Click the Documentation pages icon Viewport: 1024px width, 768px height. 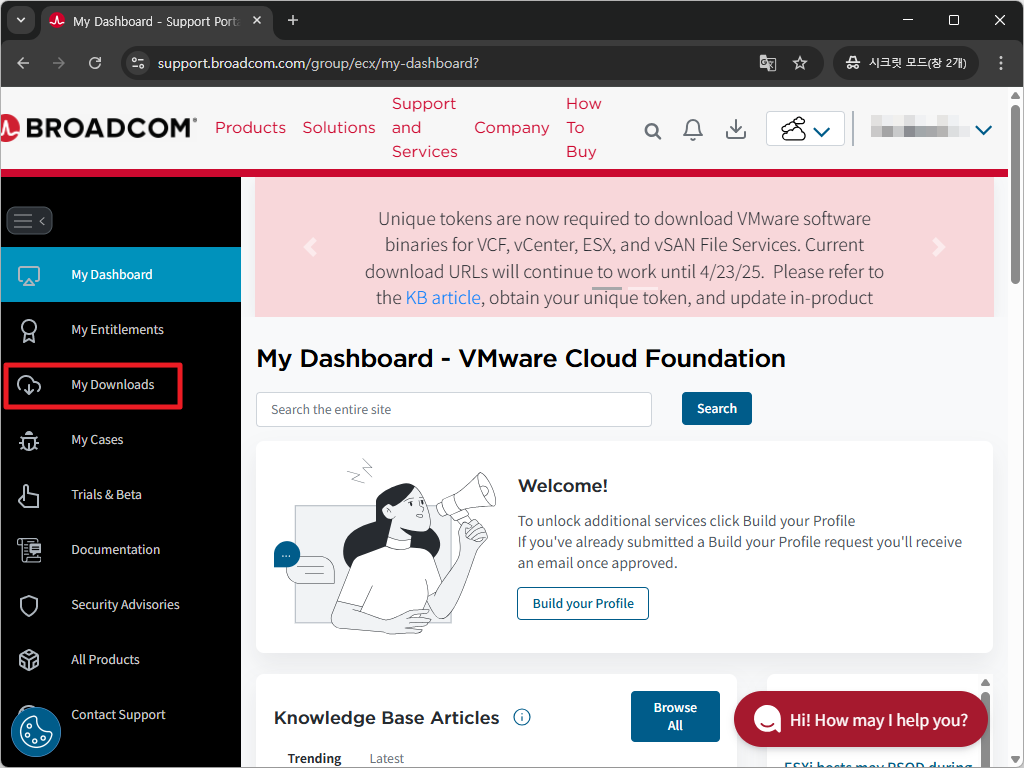click(x=29, y=551)
